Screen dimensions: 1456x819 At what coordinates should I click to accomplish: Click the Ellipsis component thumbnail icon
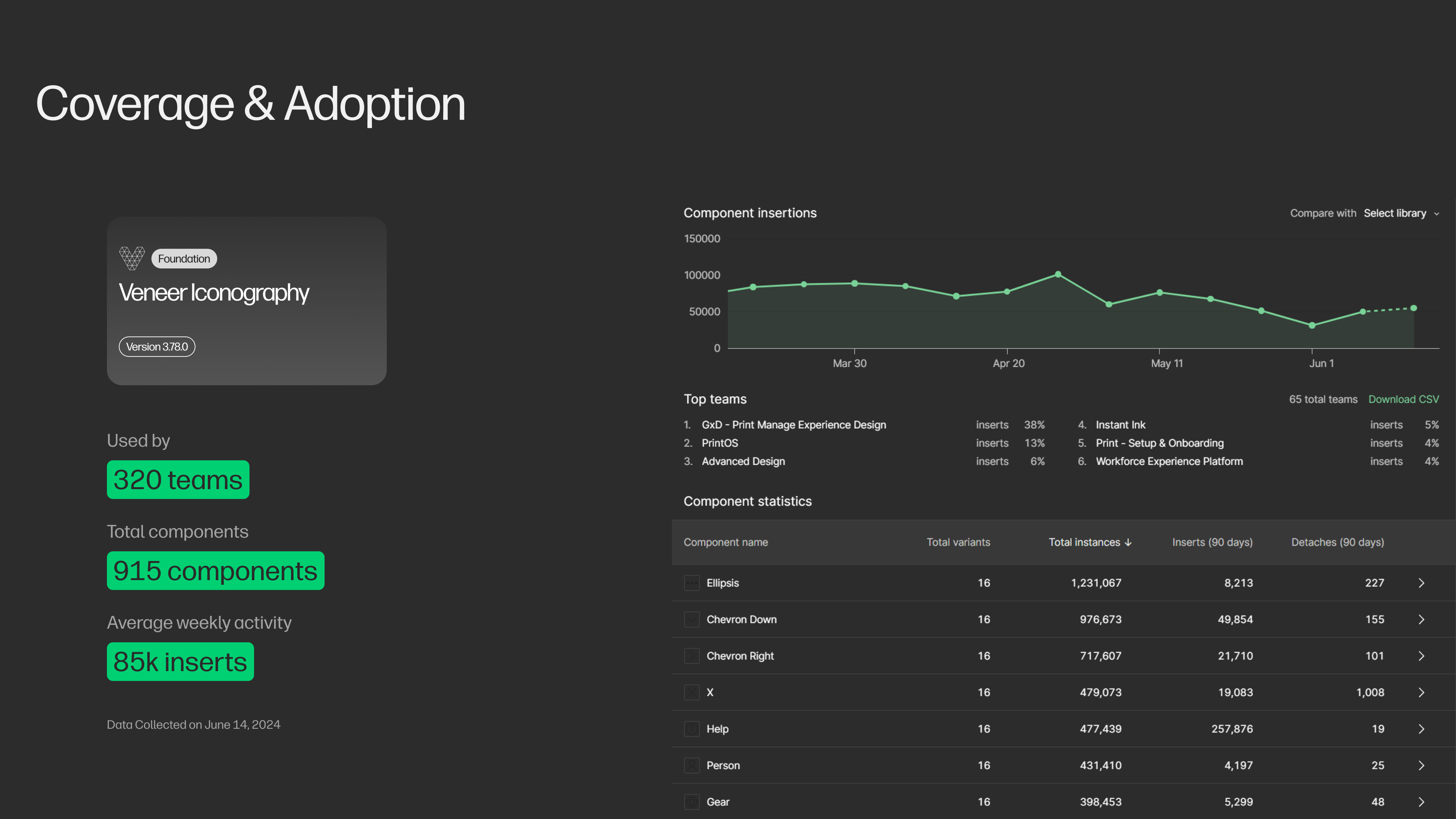click(x=692, y=583)
